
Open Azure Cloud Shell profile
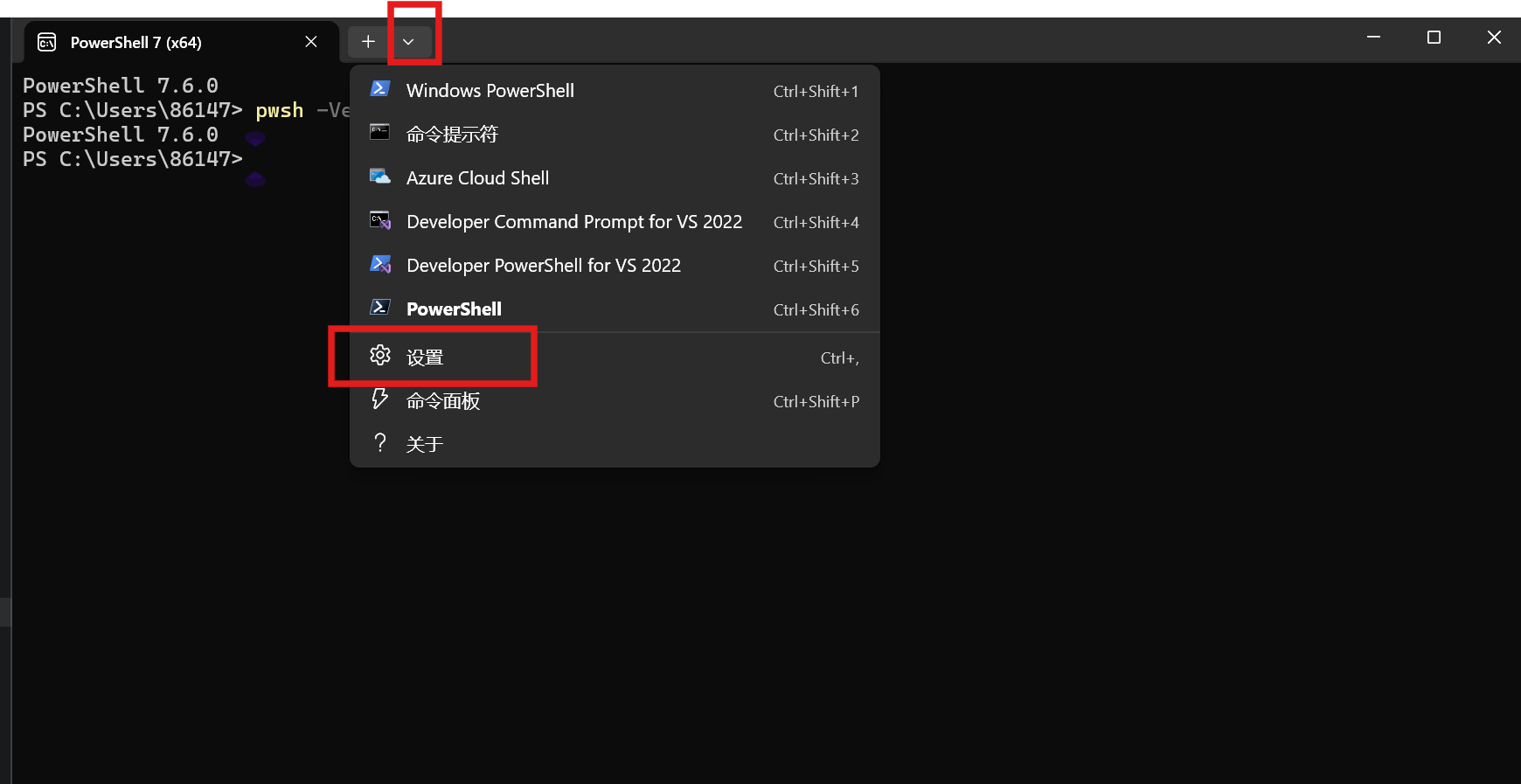click(x=615, y=178)
